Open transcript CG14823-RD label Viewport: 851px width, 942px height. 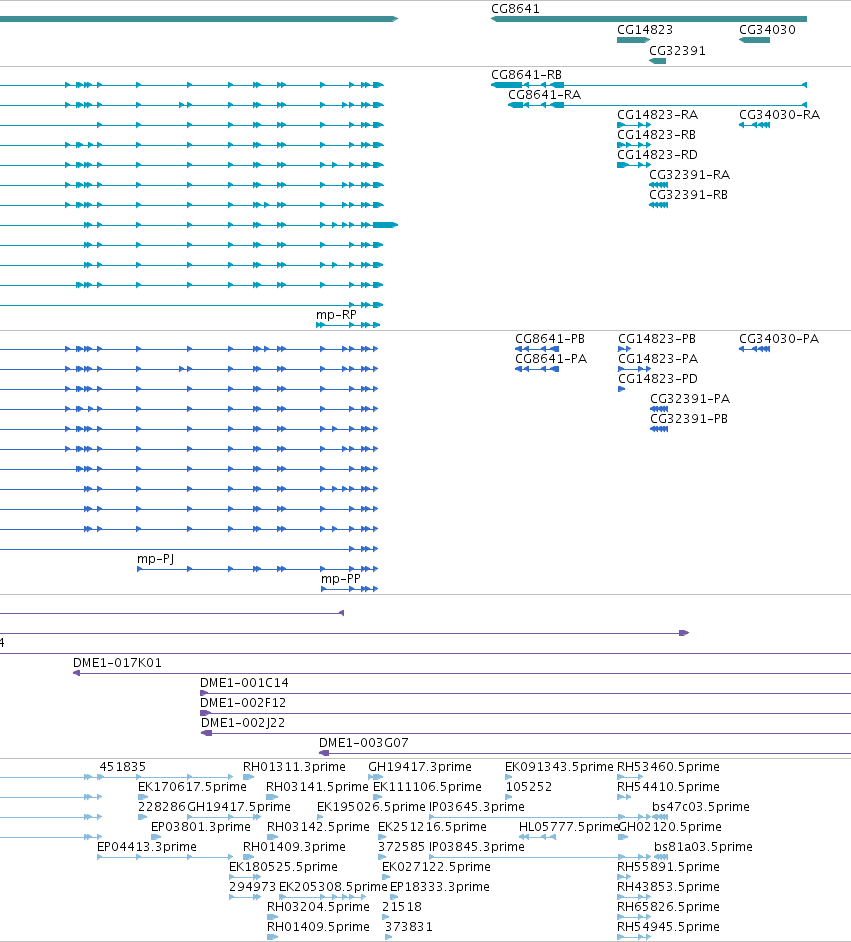click(657, 155)
